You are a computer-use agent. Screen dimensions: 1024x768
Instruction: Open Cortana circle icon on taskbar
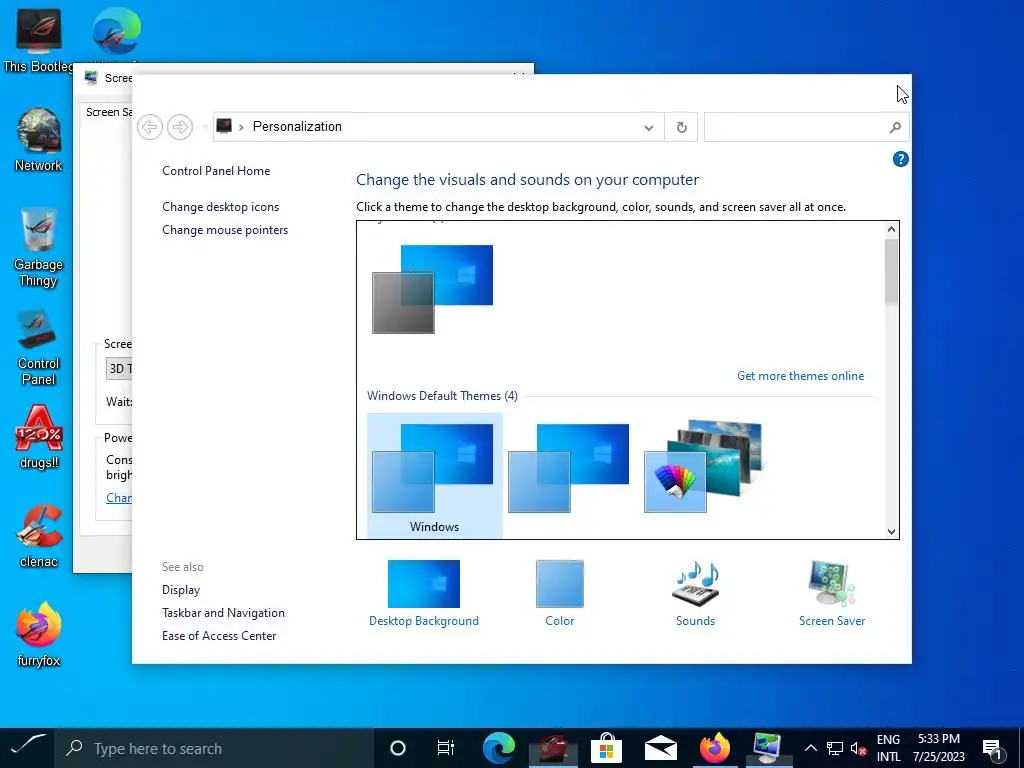point(397,748)
